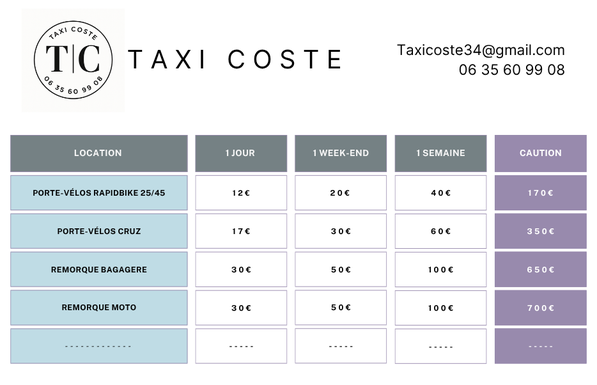Click the 700€ caution for Remorque Moto
The image size is (597, 385).
pyautogui.click(x=541, y=308)
